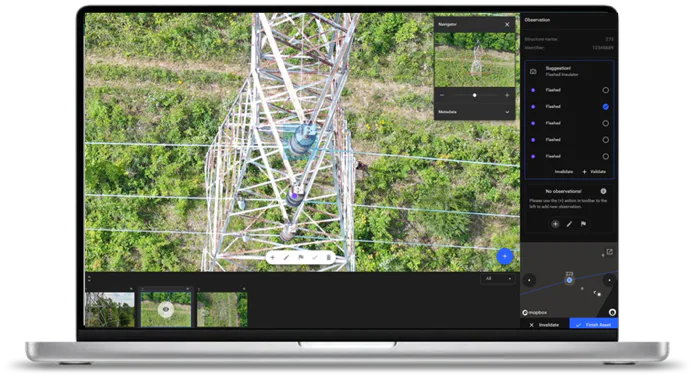Go to the next structure on map

pyautogui.click(x=609, y=280)
